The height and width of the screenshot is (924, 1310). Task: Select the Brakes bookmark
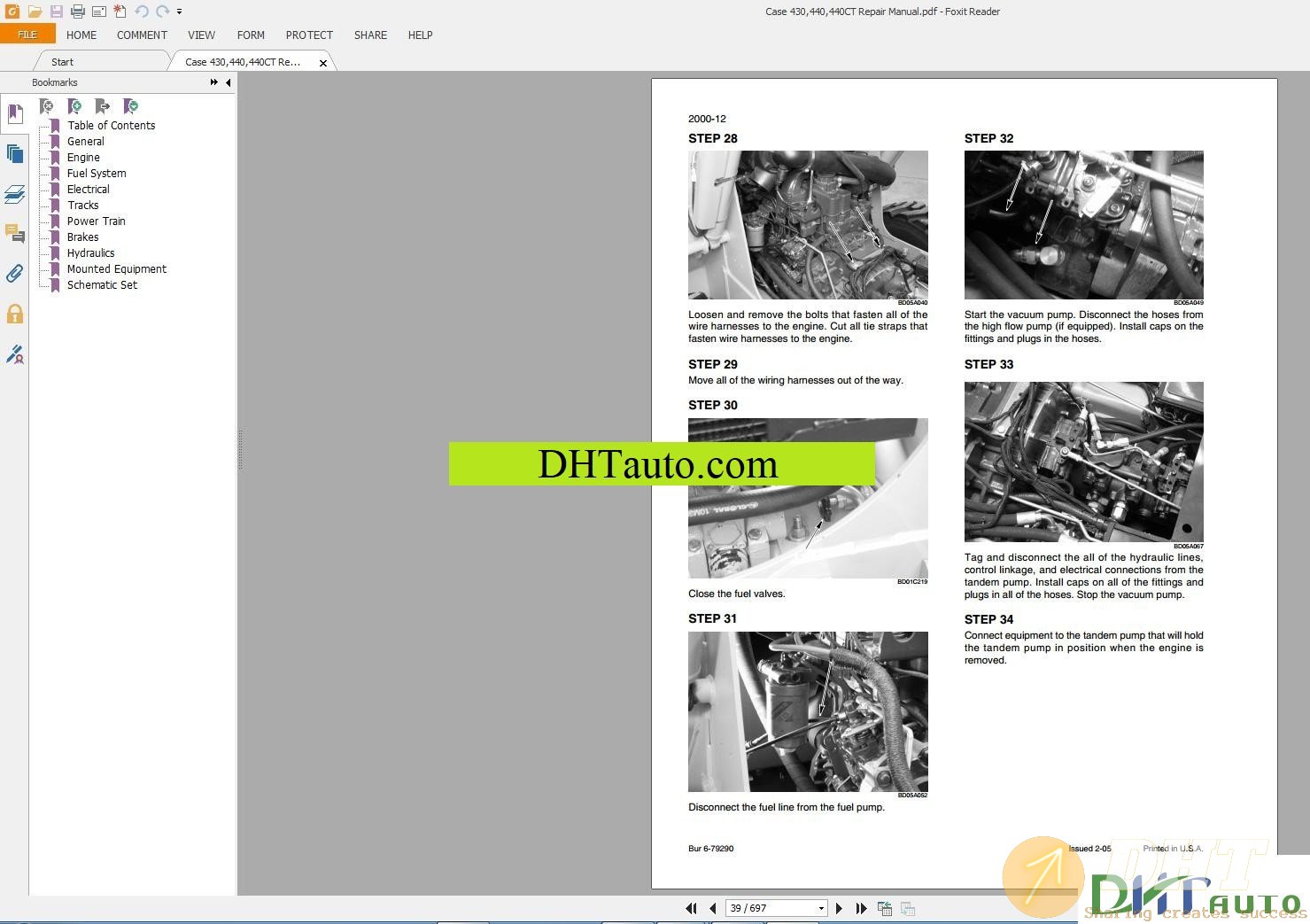tap(83, 237)
